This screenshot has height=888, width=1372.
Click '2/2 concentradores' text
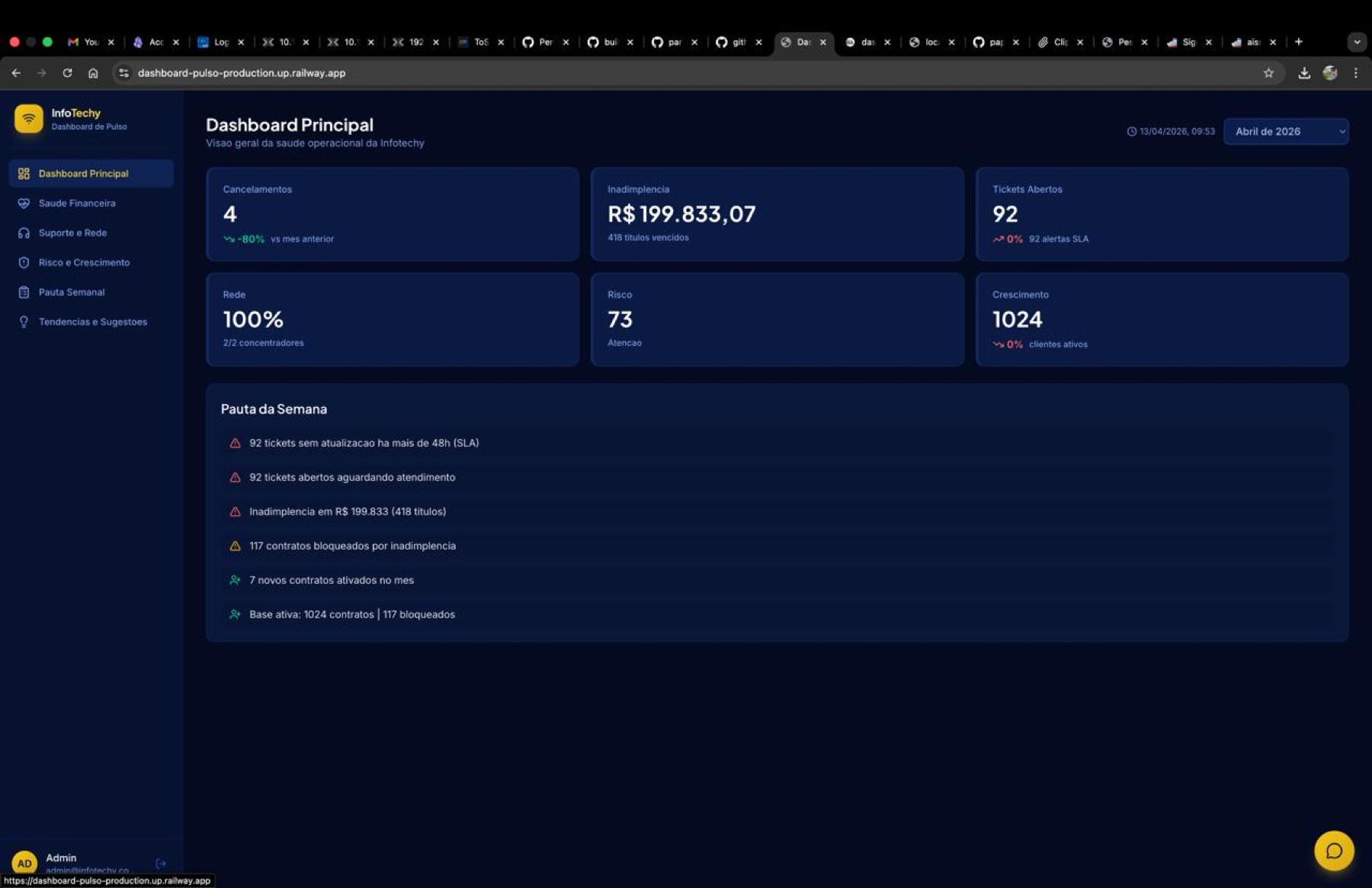[x=263, y=342]
